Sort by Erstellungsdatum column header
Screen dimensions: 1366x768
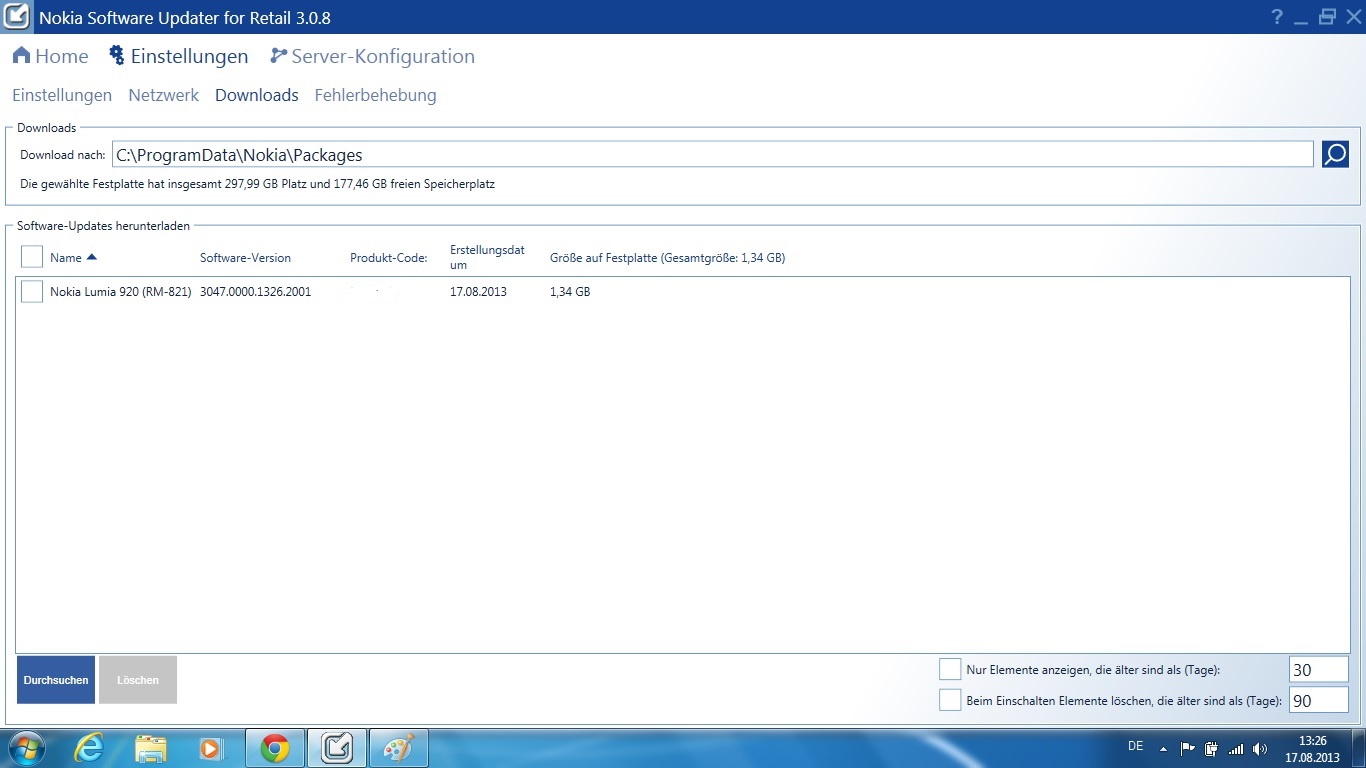[487, 257]
